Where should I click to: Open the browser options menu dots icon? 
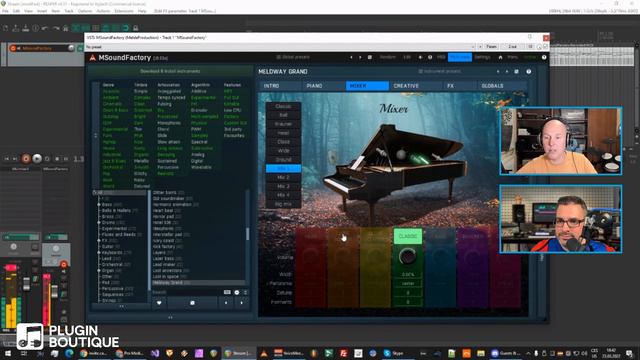coord(245,292)
